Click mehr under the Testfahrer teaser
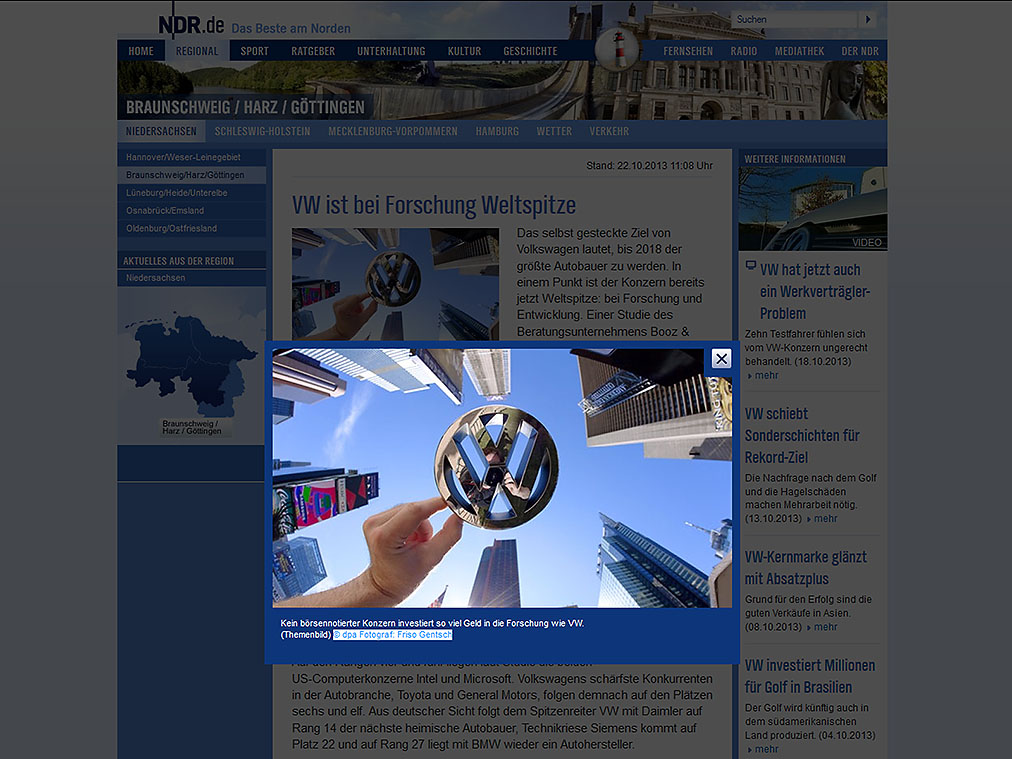This screenshot has width=1012, height=759. [x=766, y=375]
